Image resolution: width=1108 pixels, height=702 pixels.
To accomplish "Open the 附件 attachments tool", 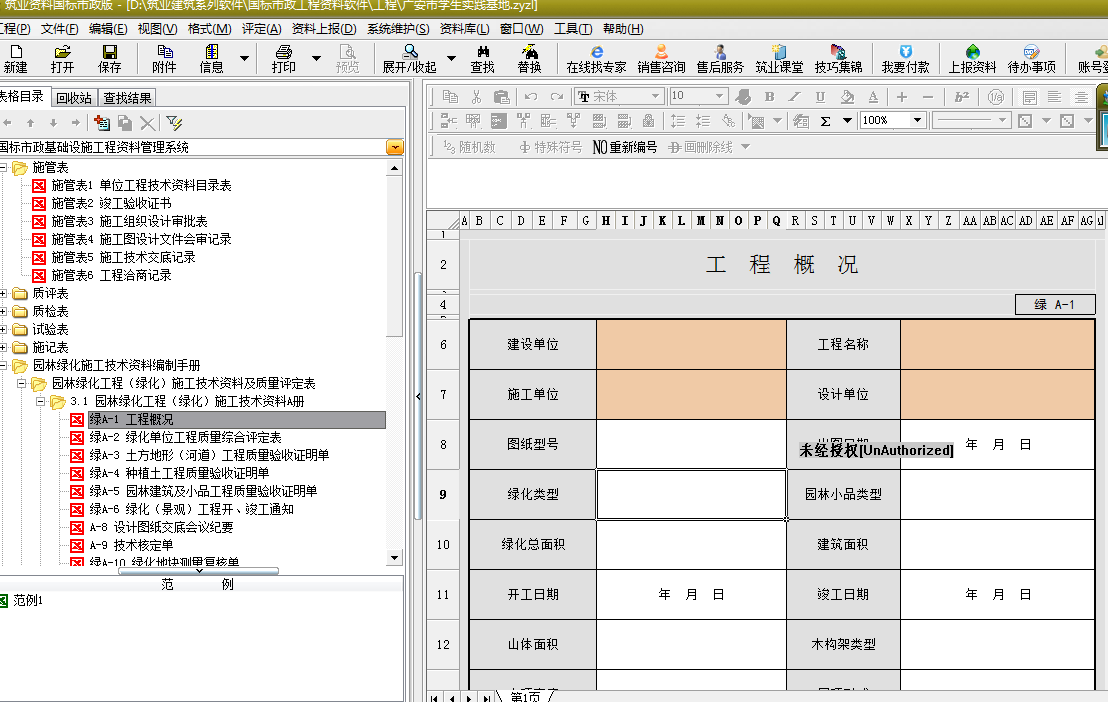I will 164,58.
